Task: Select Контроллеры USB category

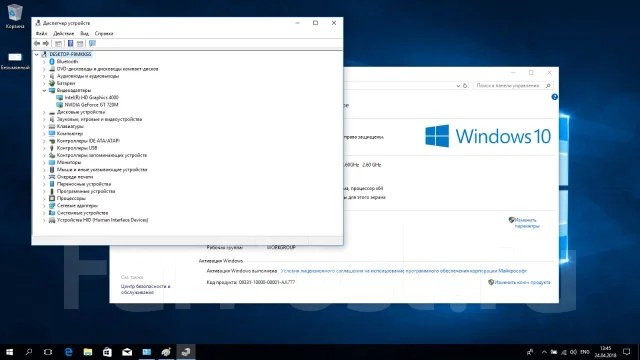Action: [x=77, y=148]
